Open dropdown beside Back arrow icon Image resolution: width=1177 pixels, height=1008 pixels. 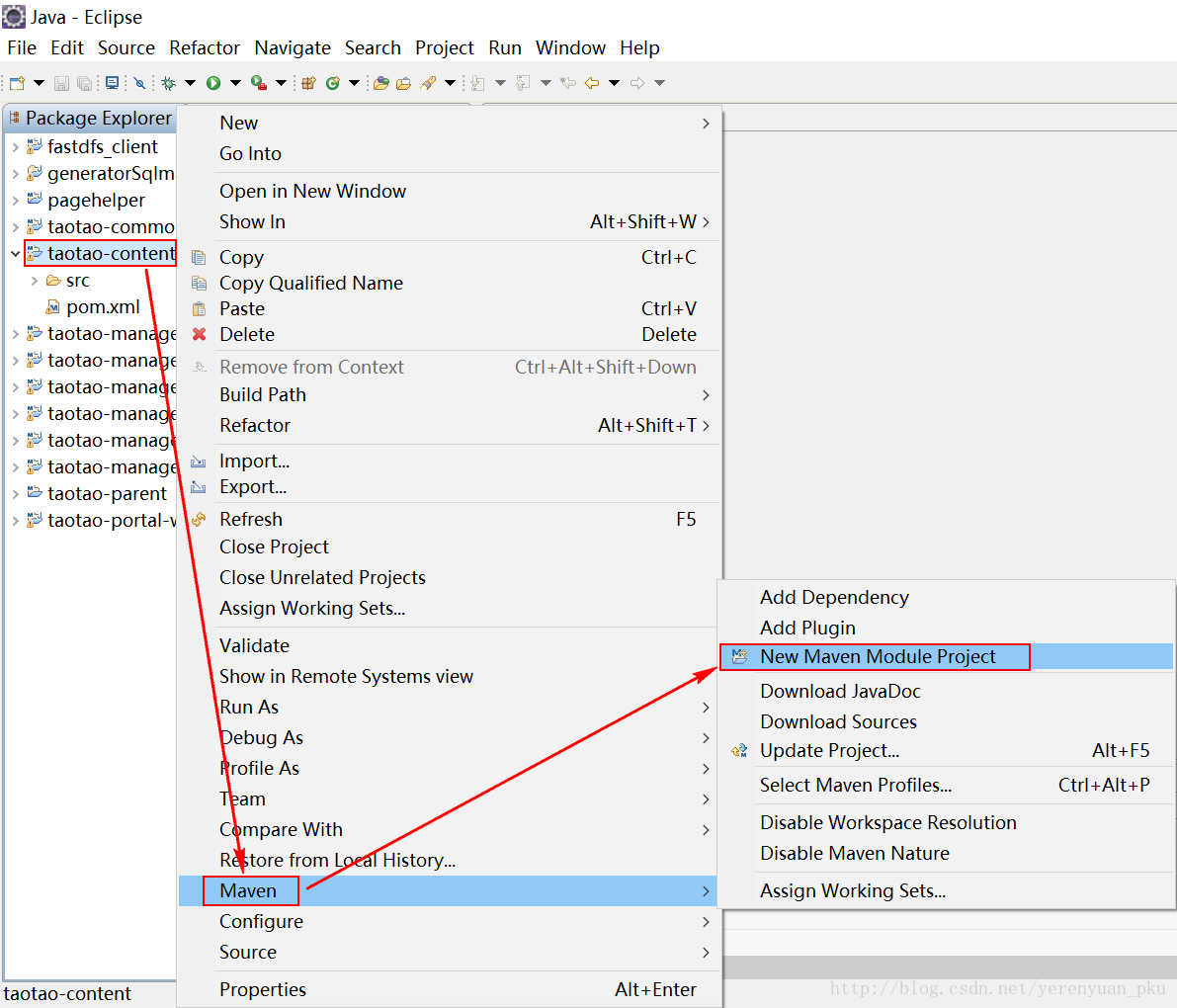click(614, 83)
